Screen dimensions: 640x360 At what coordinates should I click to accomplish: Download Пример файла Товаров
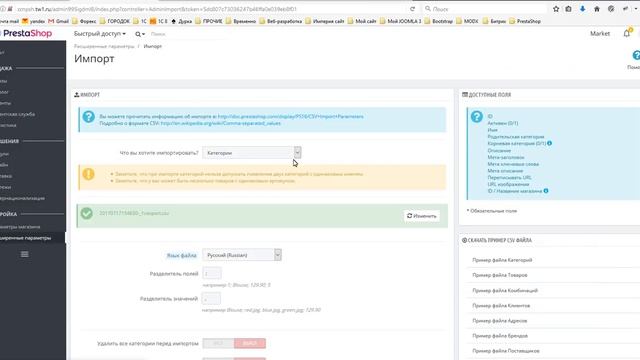point(500,275)
